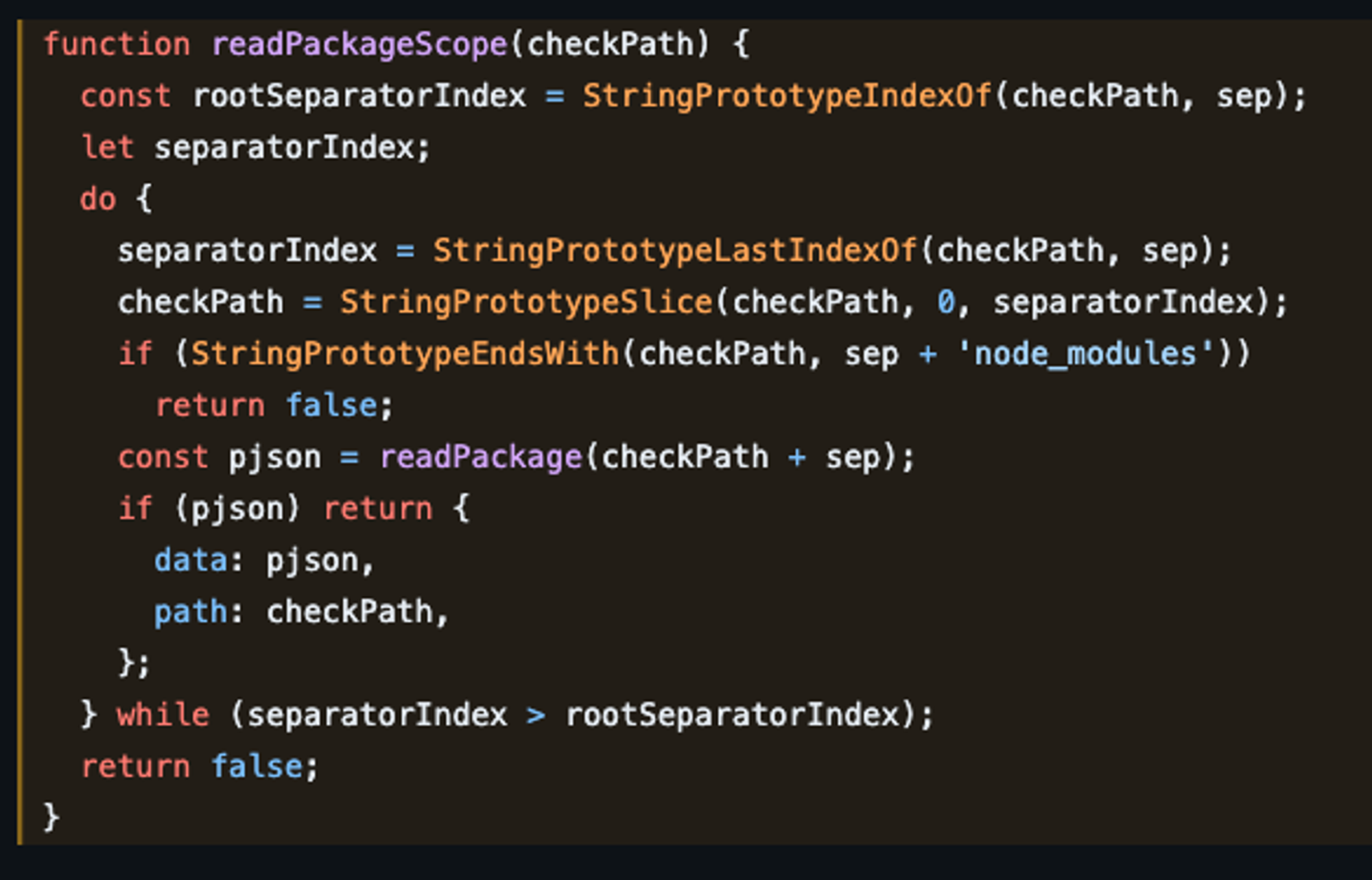Click the readPackageScope function name
This screenshot has height=880, width=1372.
point(359,45)
